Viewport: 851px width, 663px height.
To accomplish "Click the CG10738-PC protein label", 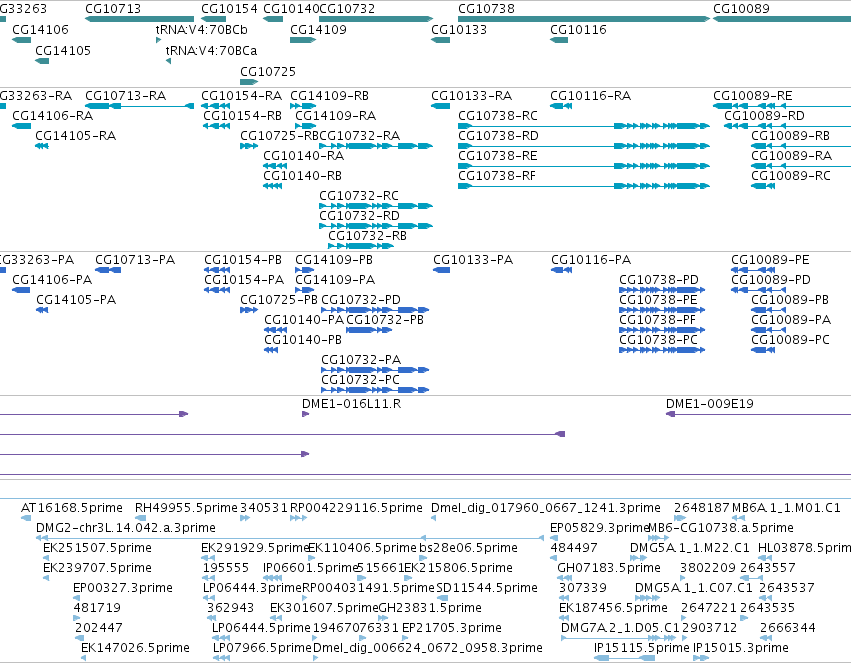I will [658, 340].
